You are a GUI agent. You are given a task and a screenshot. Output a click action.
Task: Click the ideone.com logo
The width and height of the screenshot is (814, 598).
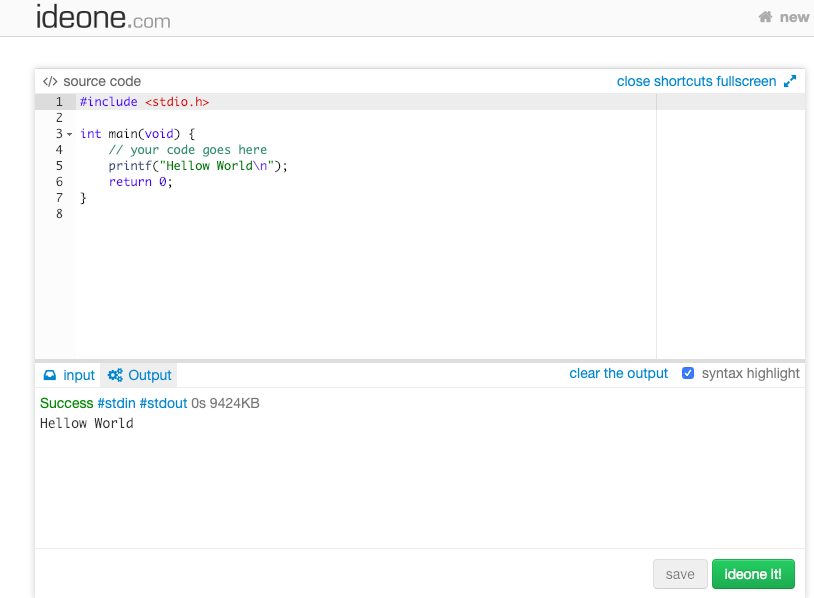click(x=103, y=17)
